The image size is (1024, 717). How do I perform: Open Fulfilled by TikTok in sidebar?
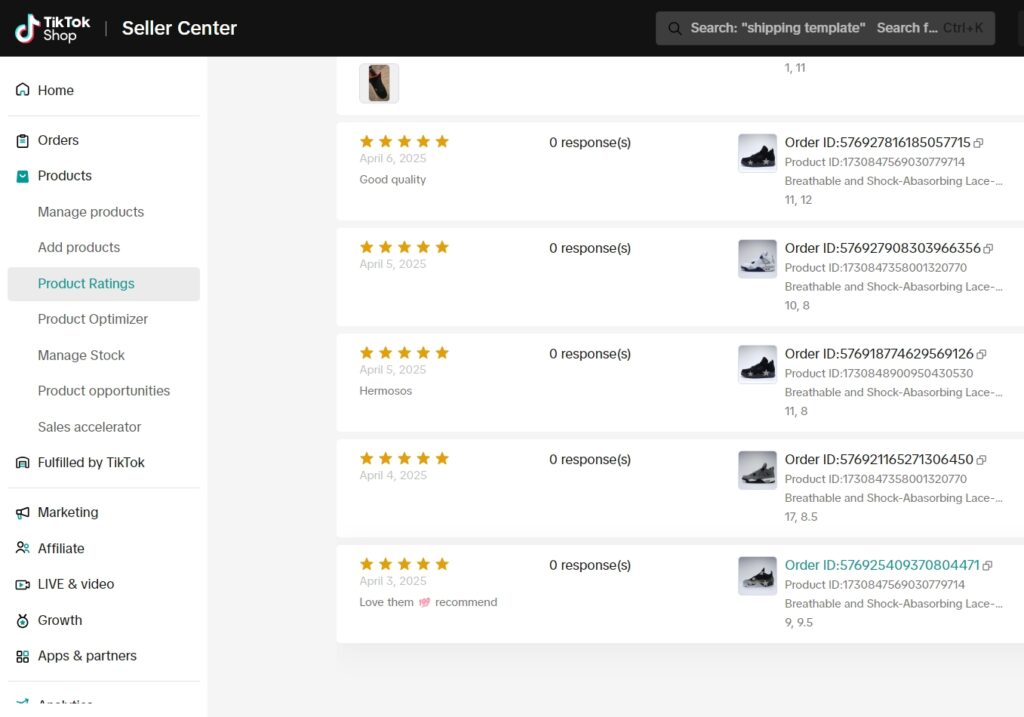pos(90,462)
